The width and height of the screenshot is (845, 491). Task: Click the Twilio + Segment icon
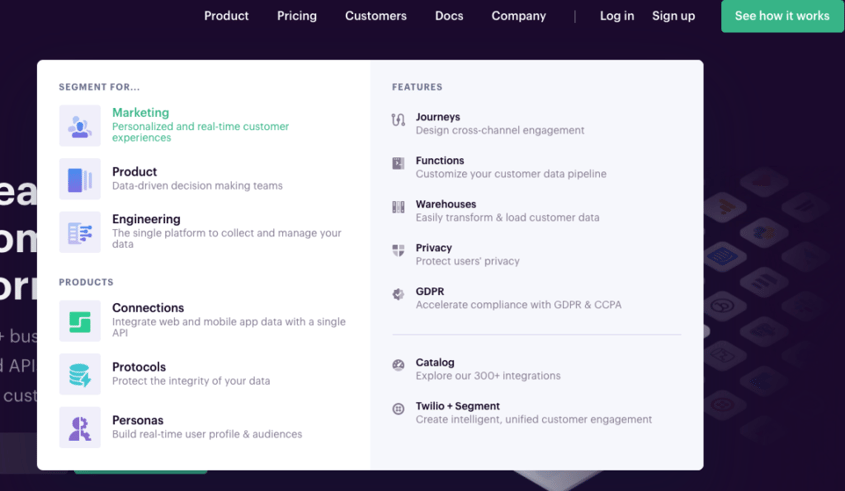[x=398, y=409]
